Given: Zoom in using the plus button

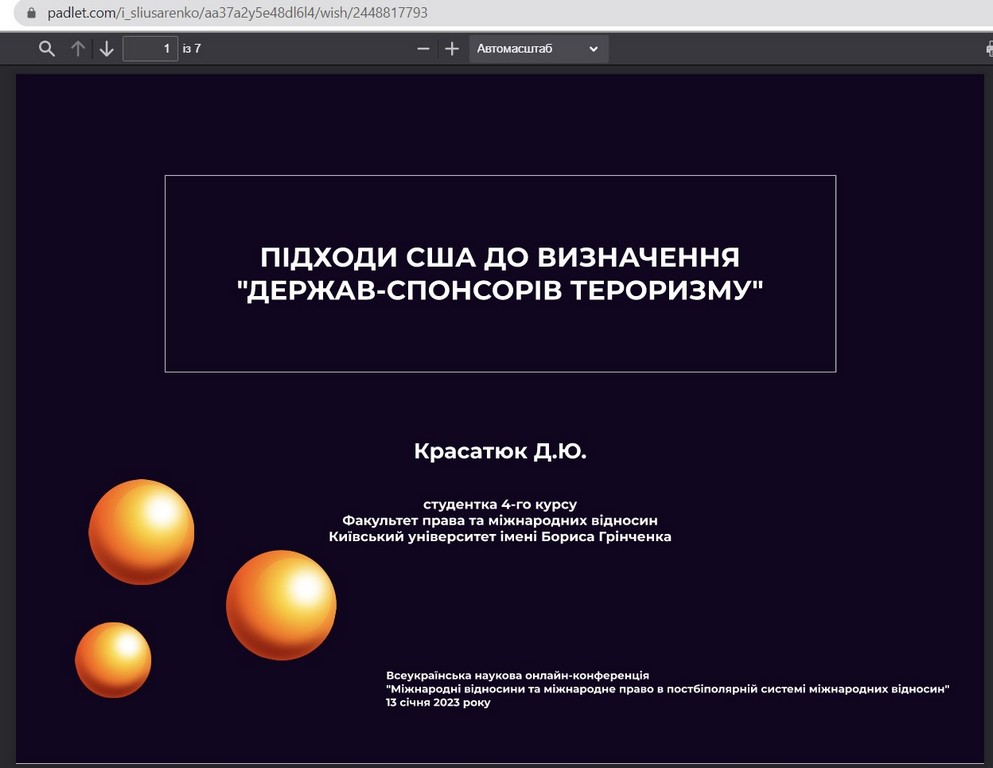Looking at the screenshot, I should tap(452, 49).
